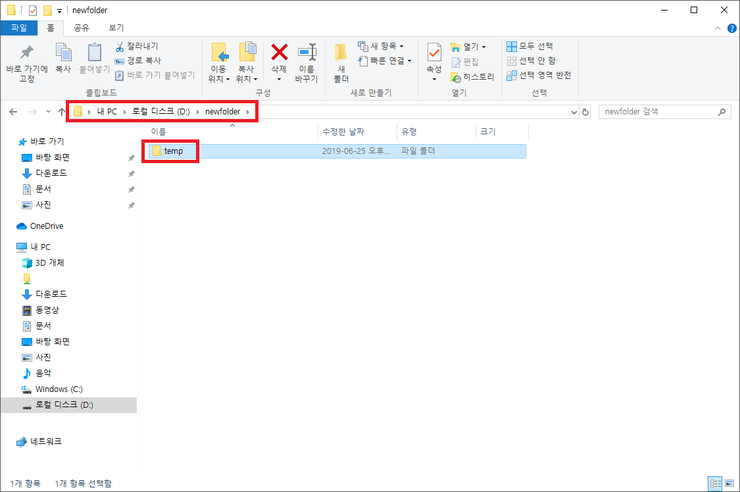Image resolution: width=740 pixels, height=492 pixels.
Task: Click the newfolder search box
Action: tap(660, 111)
